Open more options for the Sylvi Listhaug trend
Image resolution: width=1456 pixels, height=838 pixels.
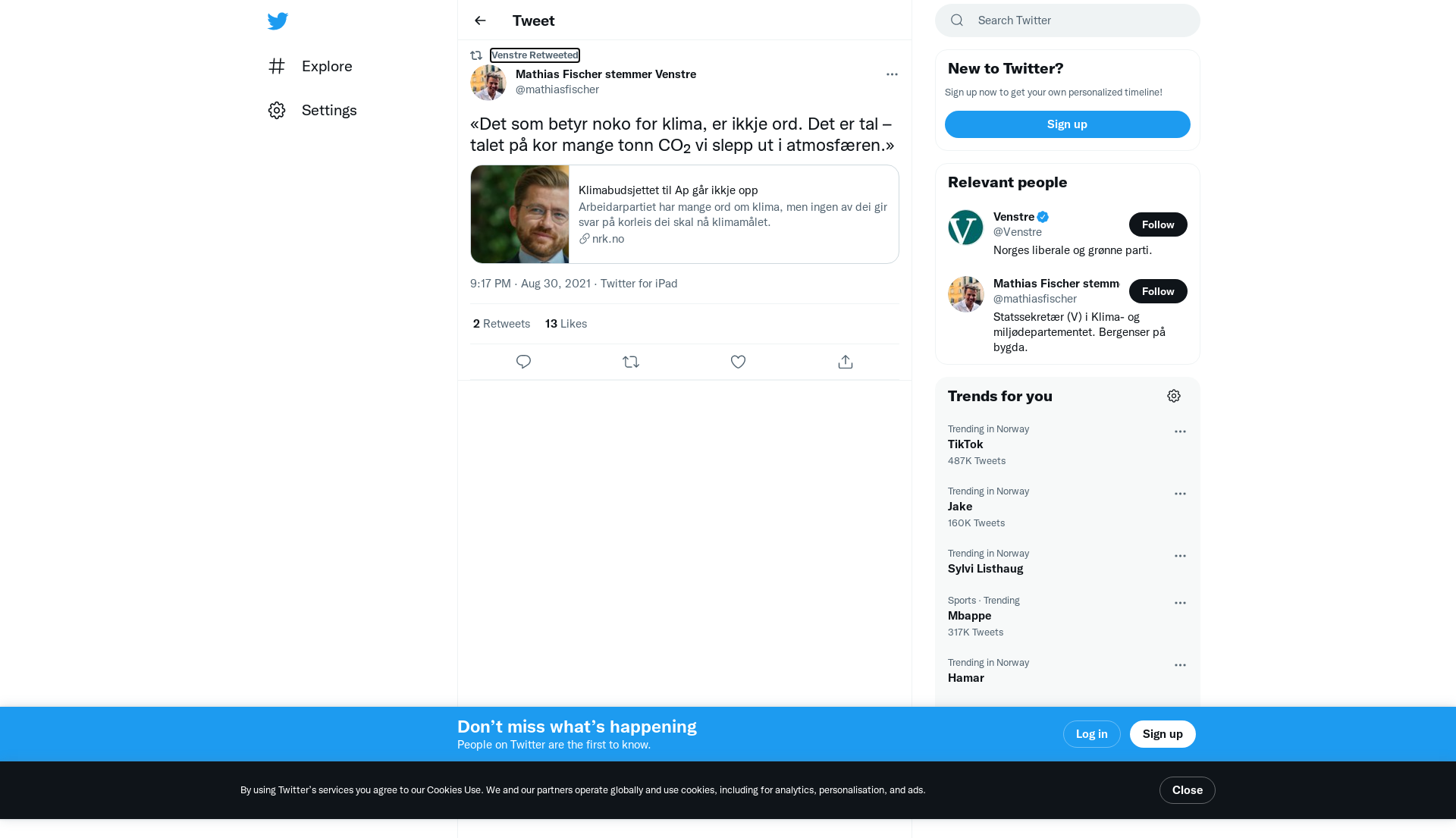[1180, 556]
